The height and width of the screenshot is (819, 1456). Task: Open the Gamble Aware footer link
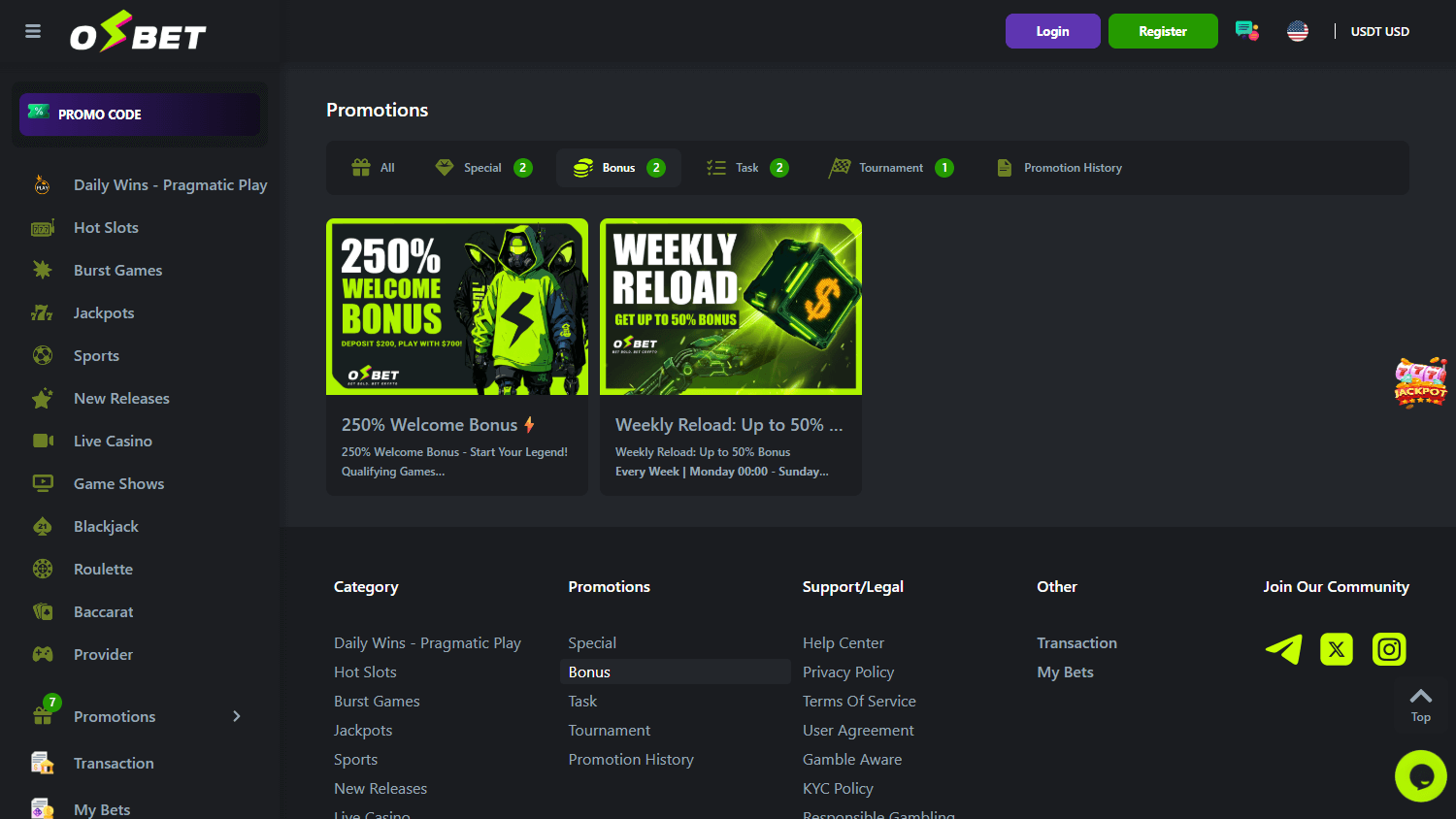click(852, 759)
